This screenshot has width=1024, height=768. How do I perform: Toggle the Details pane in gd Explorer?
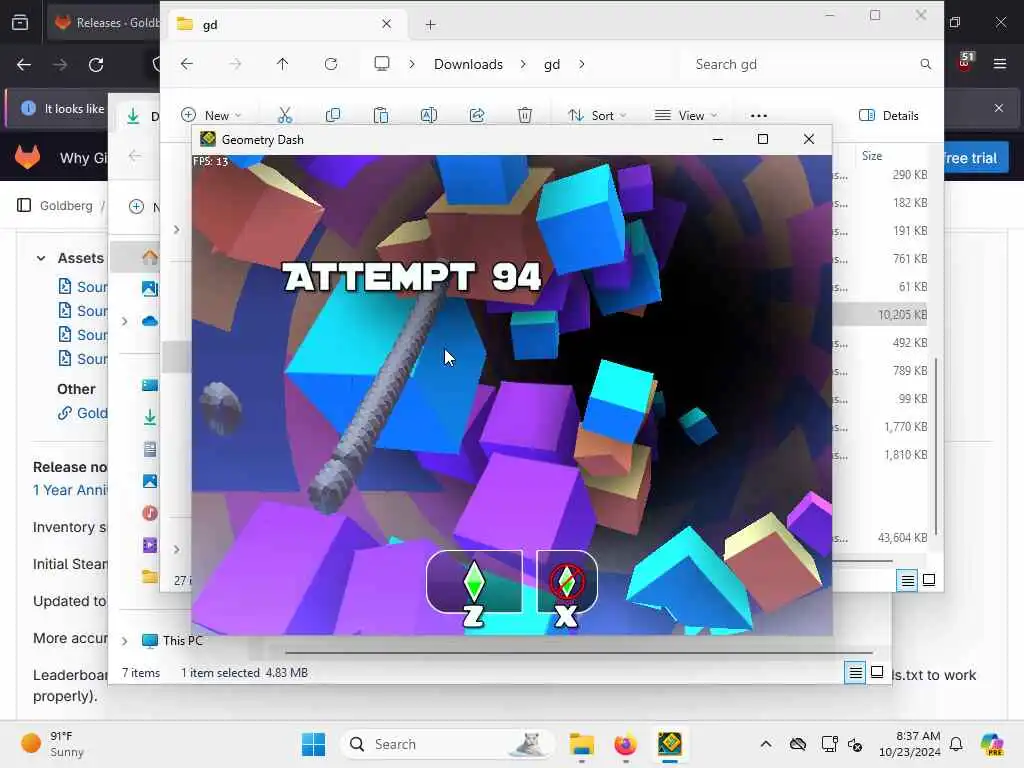point(888,116)
